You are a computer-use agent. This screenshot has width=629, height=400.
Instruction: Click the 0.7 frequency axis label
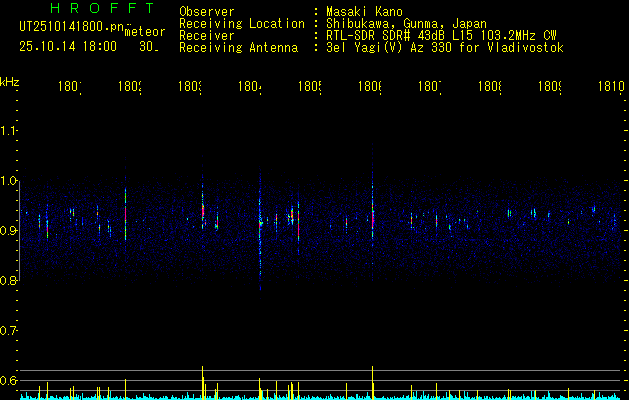coord(8,331)
